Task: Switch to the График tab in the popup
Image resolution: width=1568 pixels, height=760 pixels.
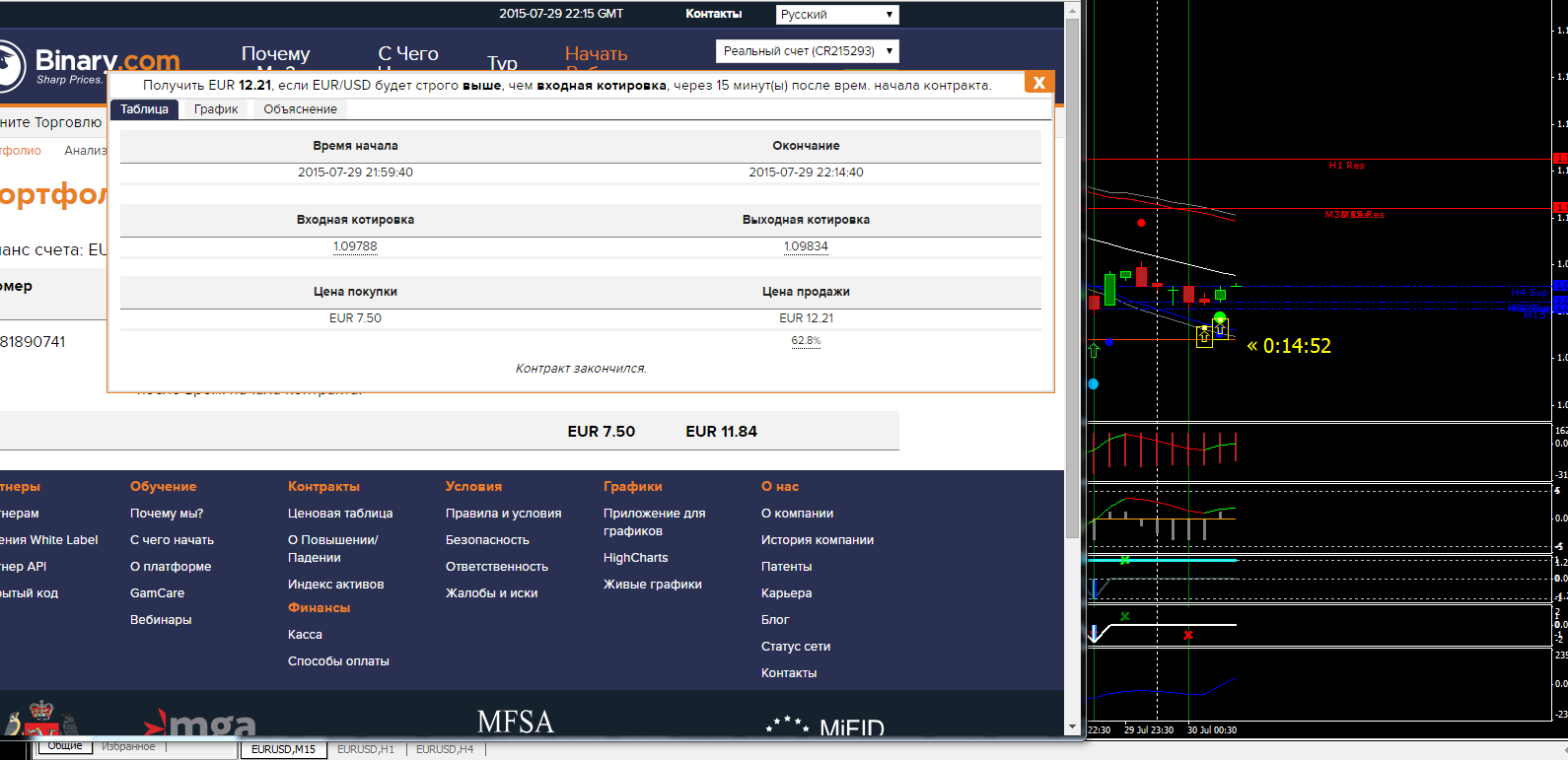Action: [216, 109]
